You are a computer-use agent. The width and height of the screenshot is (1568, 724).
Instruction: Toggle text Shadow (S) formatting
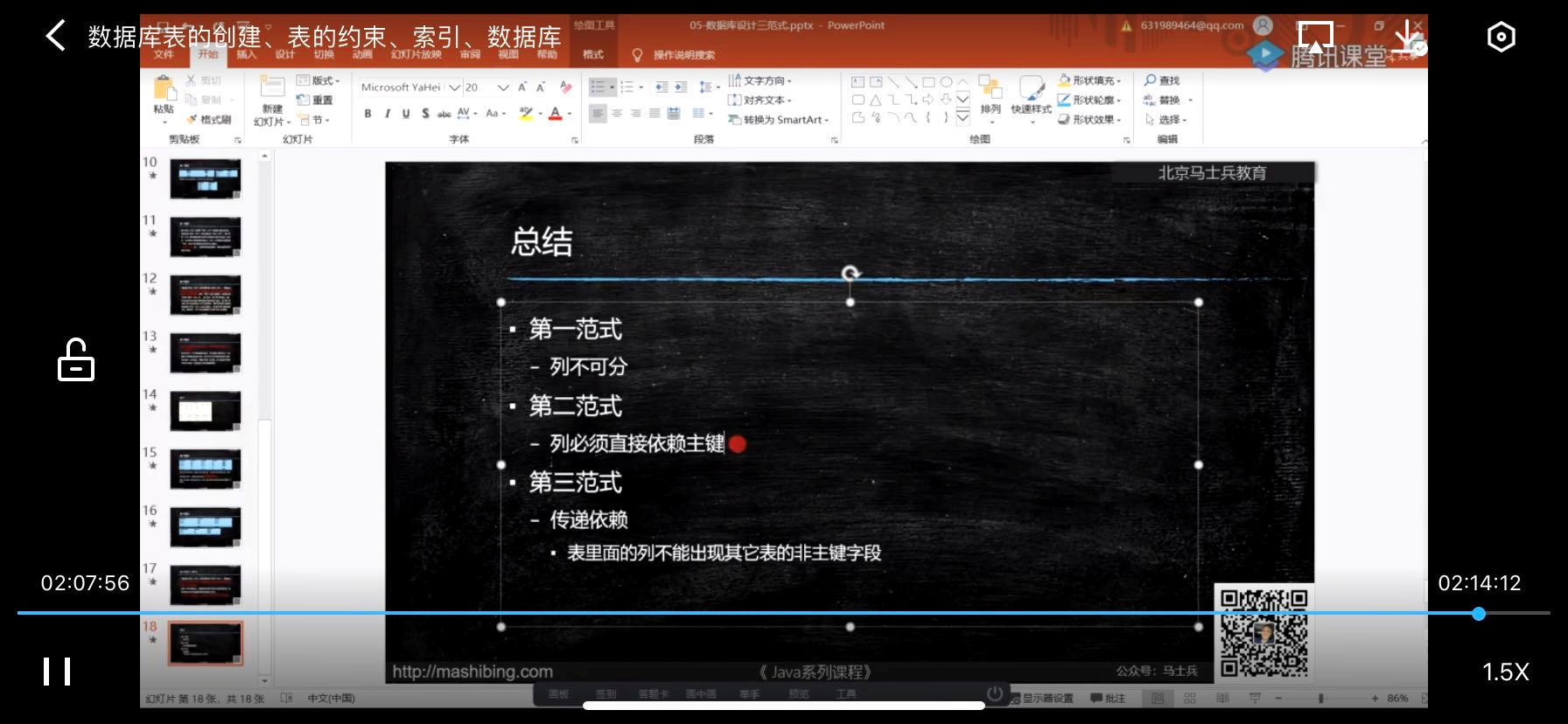coord(425,114)
